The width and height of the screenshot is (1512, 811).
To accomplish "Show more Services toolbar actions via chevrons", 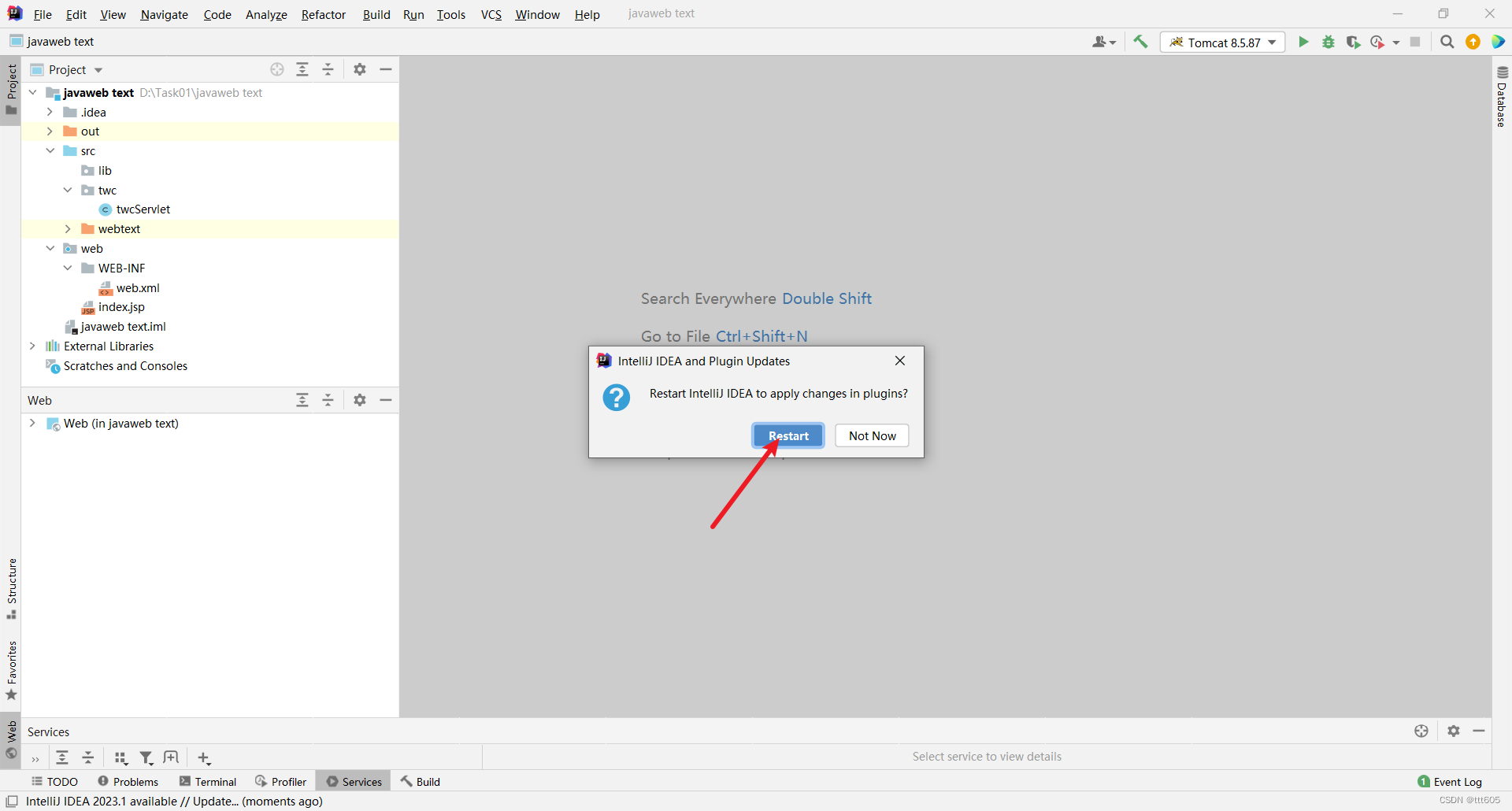I will coord(35,759).
